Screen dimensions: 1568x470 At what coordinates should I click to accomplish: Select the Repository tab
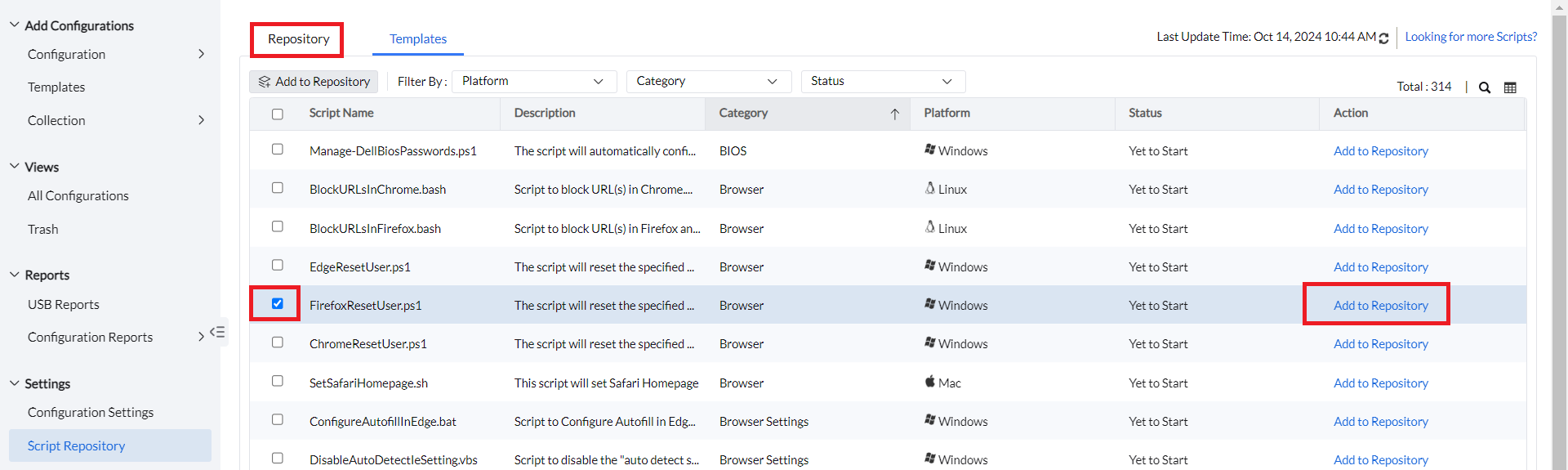(x=298, y=39)
